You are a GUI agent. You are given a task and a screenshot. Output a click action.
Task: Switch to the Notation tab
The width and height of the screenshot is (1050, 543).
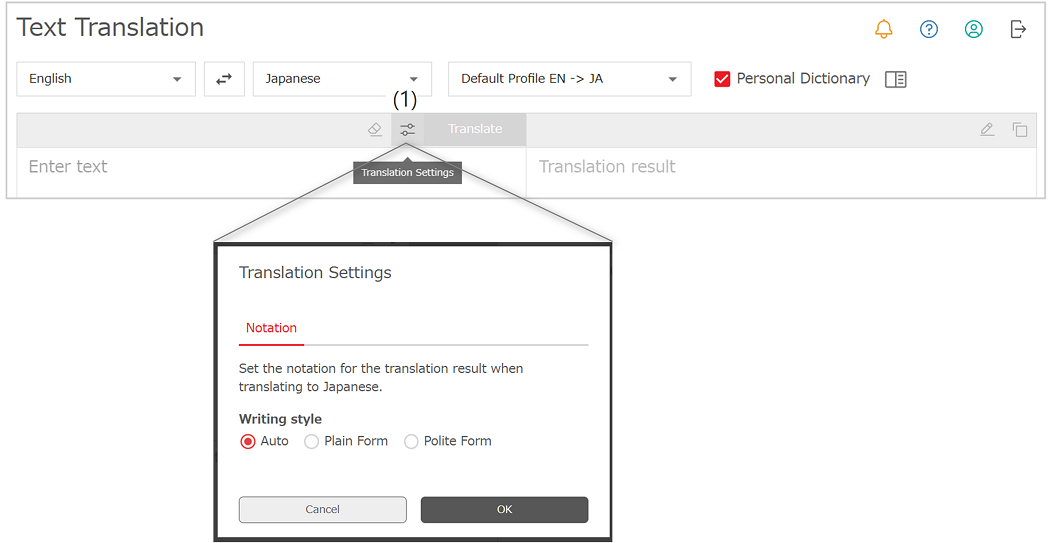pos(271,328)
